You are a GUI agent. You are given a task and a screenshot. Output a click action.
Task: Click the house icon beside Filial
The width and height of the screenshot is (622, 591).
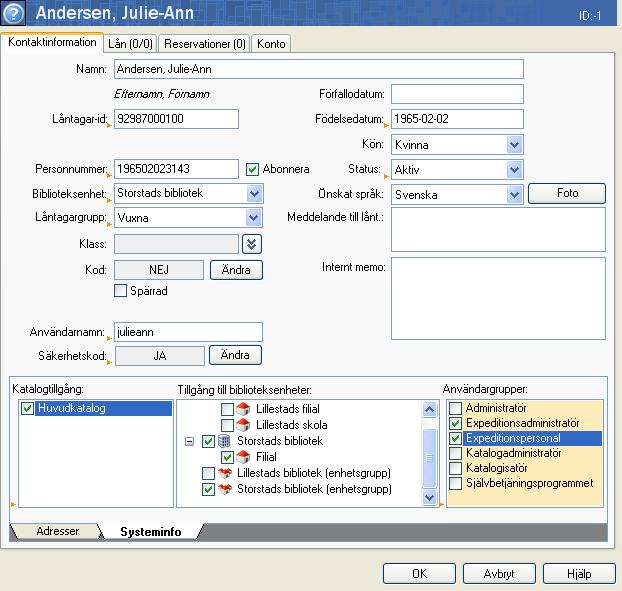243,457
